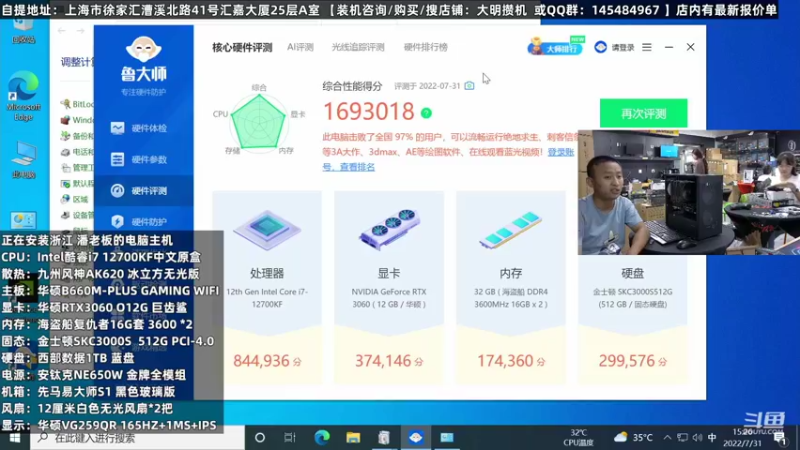Click text NVIDIA GeForce RTX 3060
The width and height of the screenshot is (800, 450).
pos(389,298)
